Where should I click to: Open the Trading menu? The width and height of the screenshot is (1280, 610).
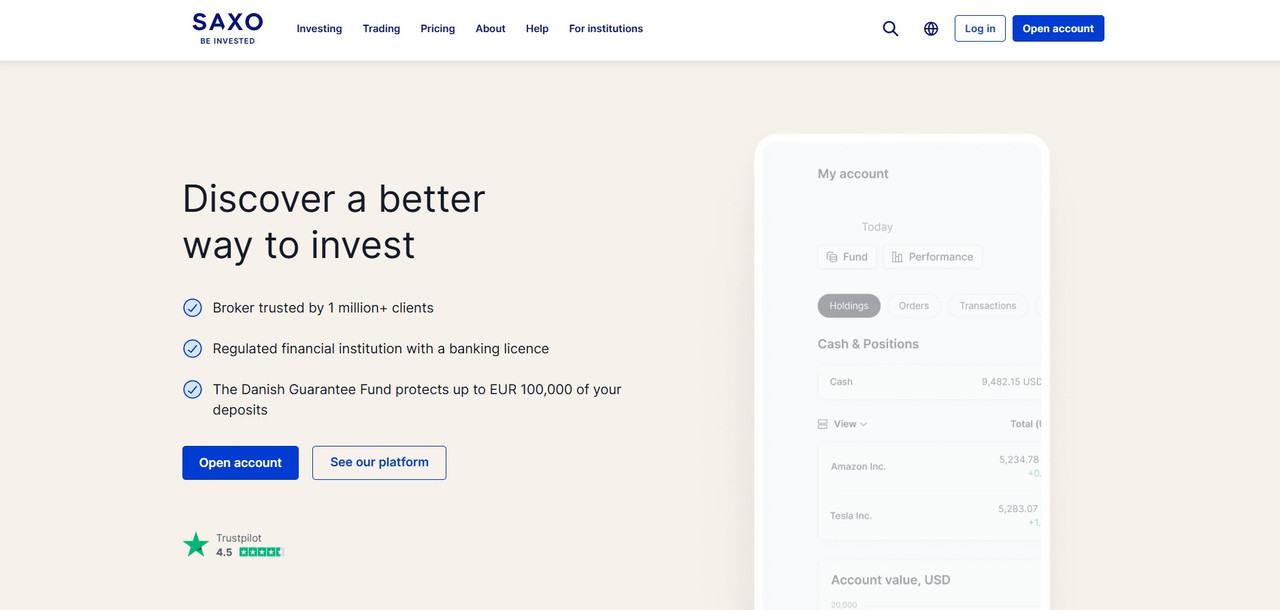(381, 29)
